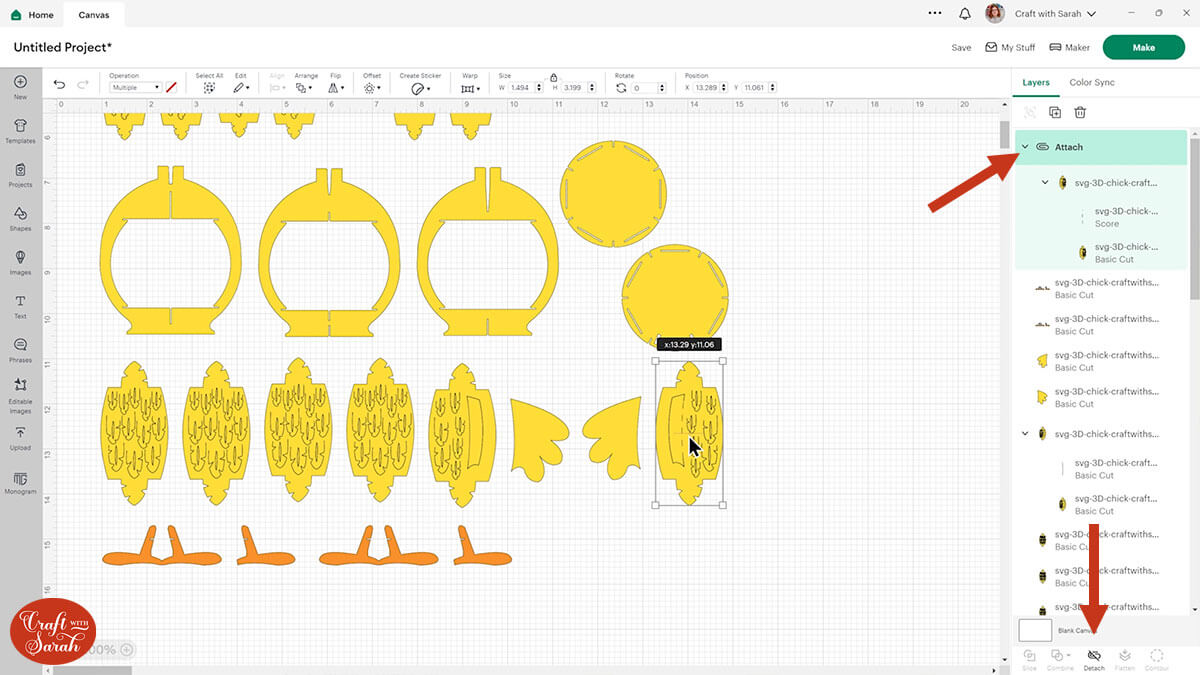Click the Undo arrow
The width and height of the screenshot is (1200, 675).
pyautogui.click(x=59, y=85)
